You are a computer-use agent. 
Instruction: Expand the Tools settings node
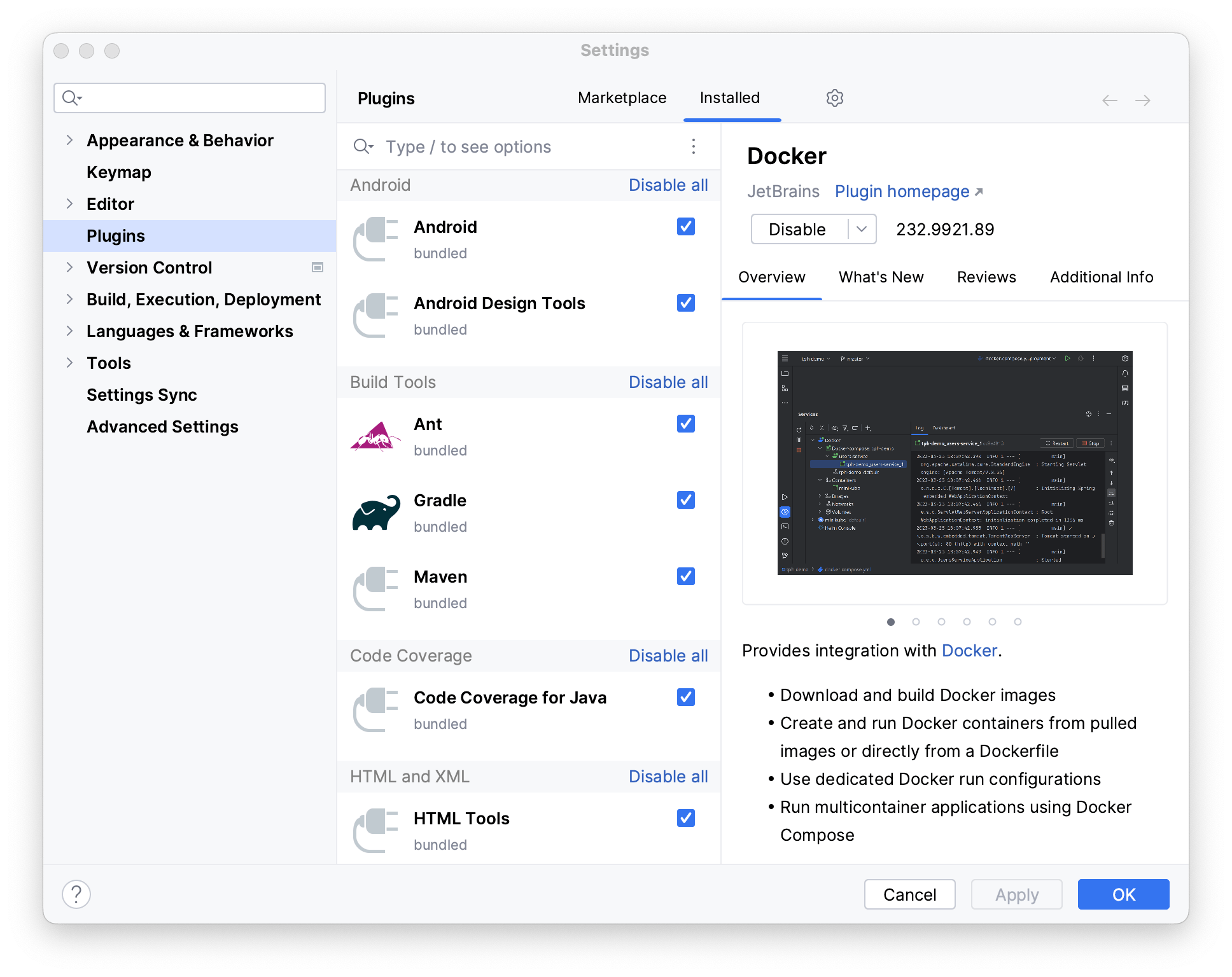click(69, 363)
